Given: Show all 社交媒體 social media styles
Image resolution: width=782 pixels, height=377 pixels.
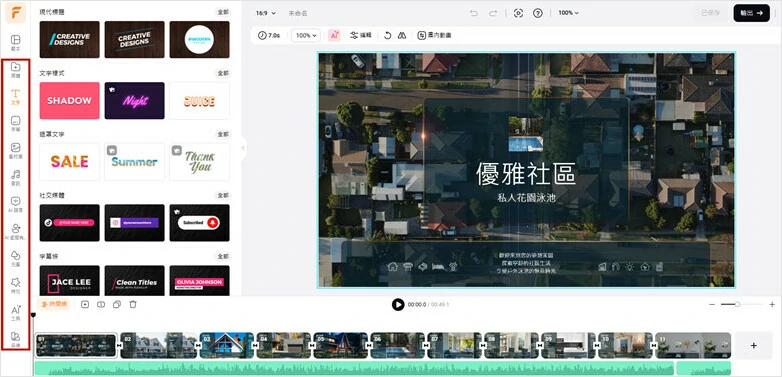Looking at the screenshot, I should (223, 195).
